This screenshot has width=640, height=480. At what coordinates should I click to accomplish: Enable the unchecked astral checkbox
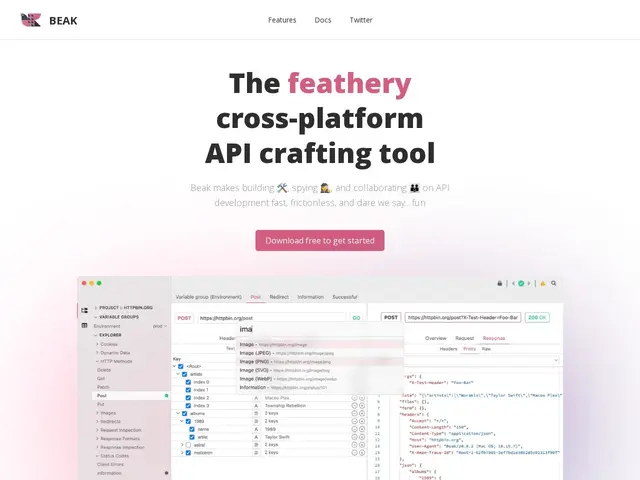click(188, 445)
